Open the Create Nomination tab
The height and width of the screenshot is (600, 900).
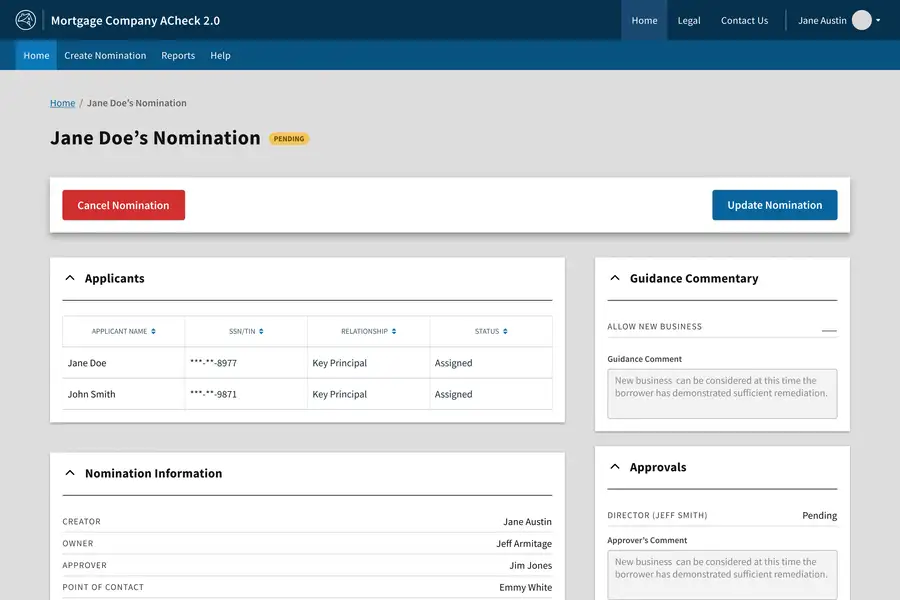[105, 55]
